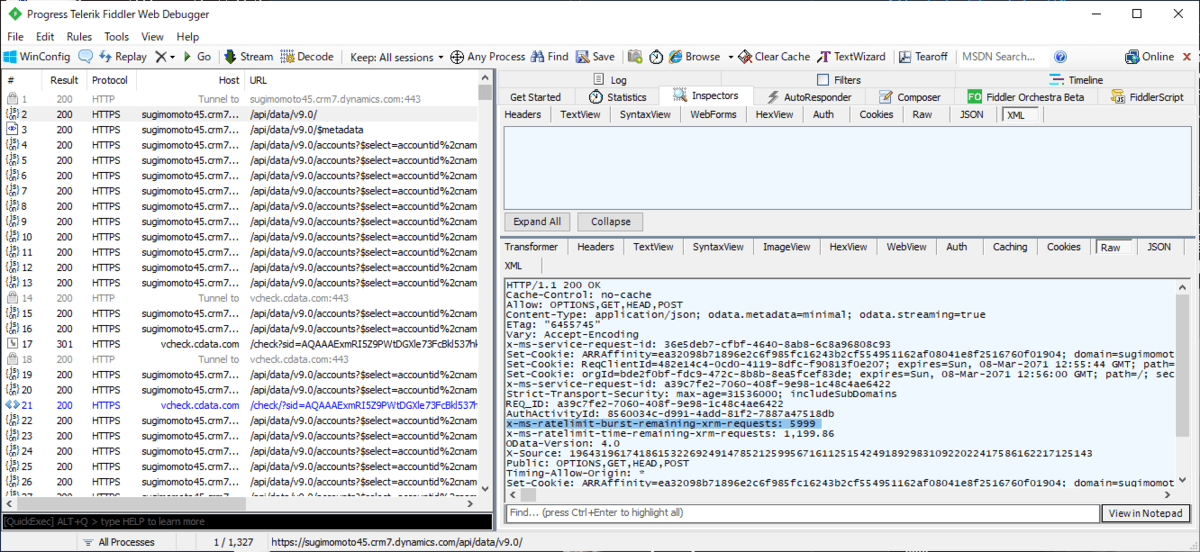The image size is (1200, 552).
Task: Click the Find text input field
Action: (x=800, y=513)
